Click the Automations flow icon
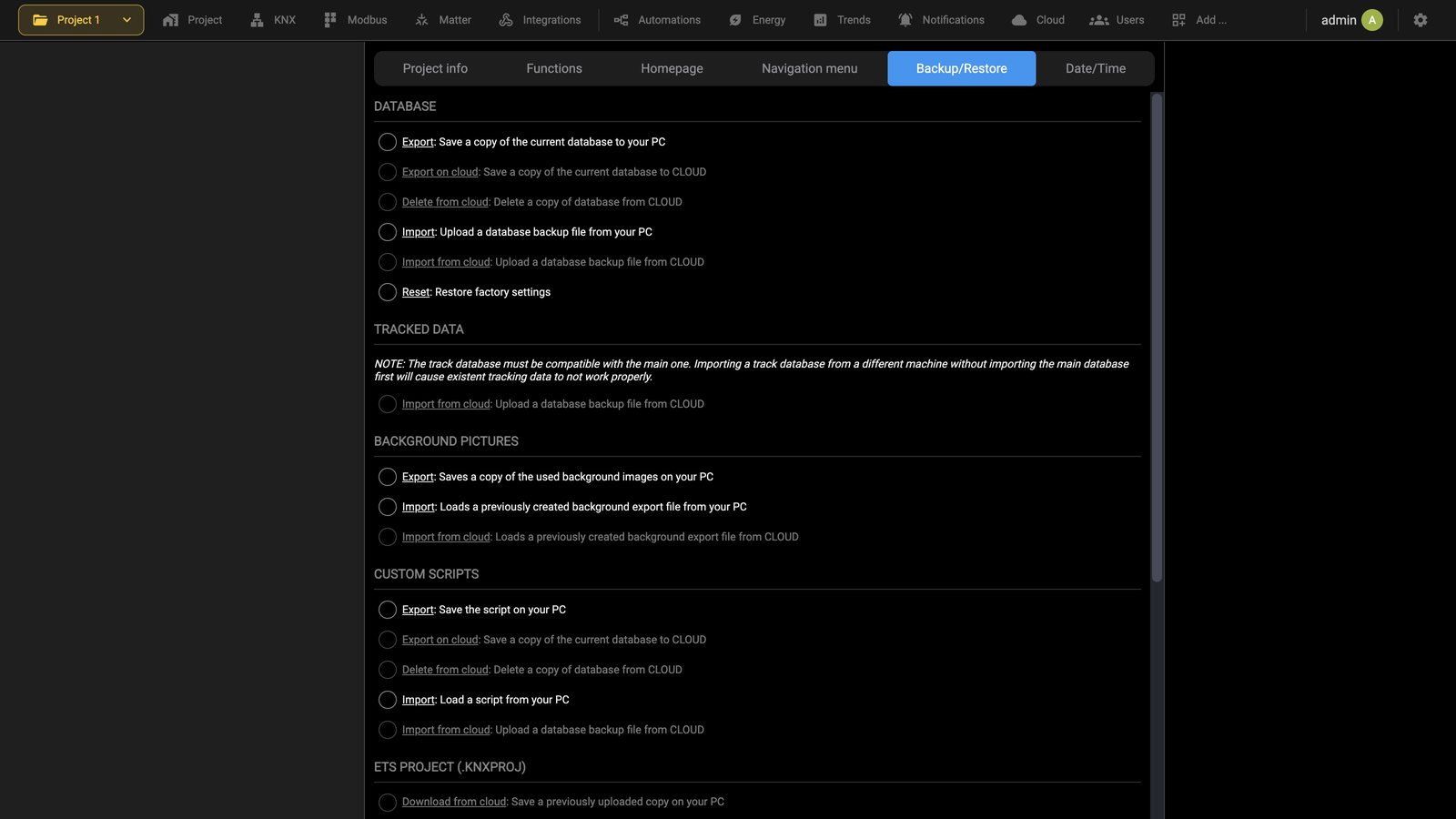Image resolution: width=1456 pixels, height=819 pixels. click(621, 20)
